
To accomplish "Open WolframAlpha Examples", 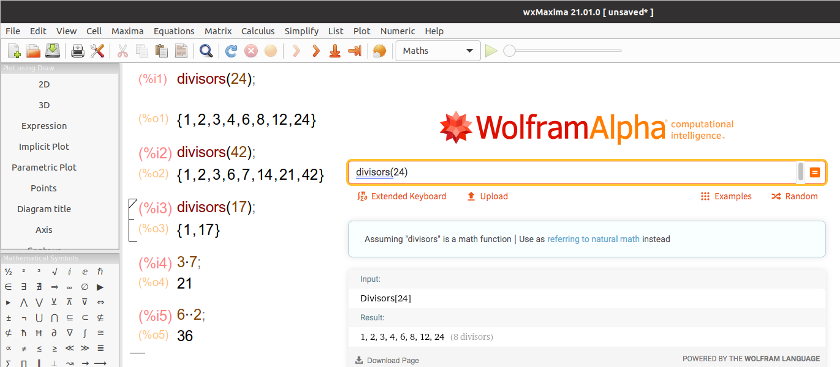I will (726, 196).
